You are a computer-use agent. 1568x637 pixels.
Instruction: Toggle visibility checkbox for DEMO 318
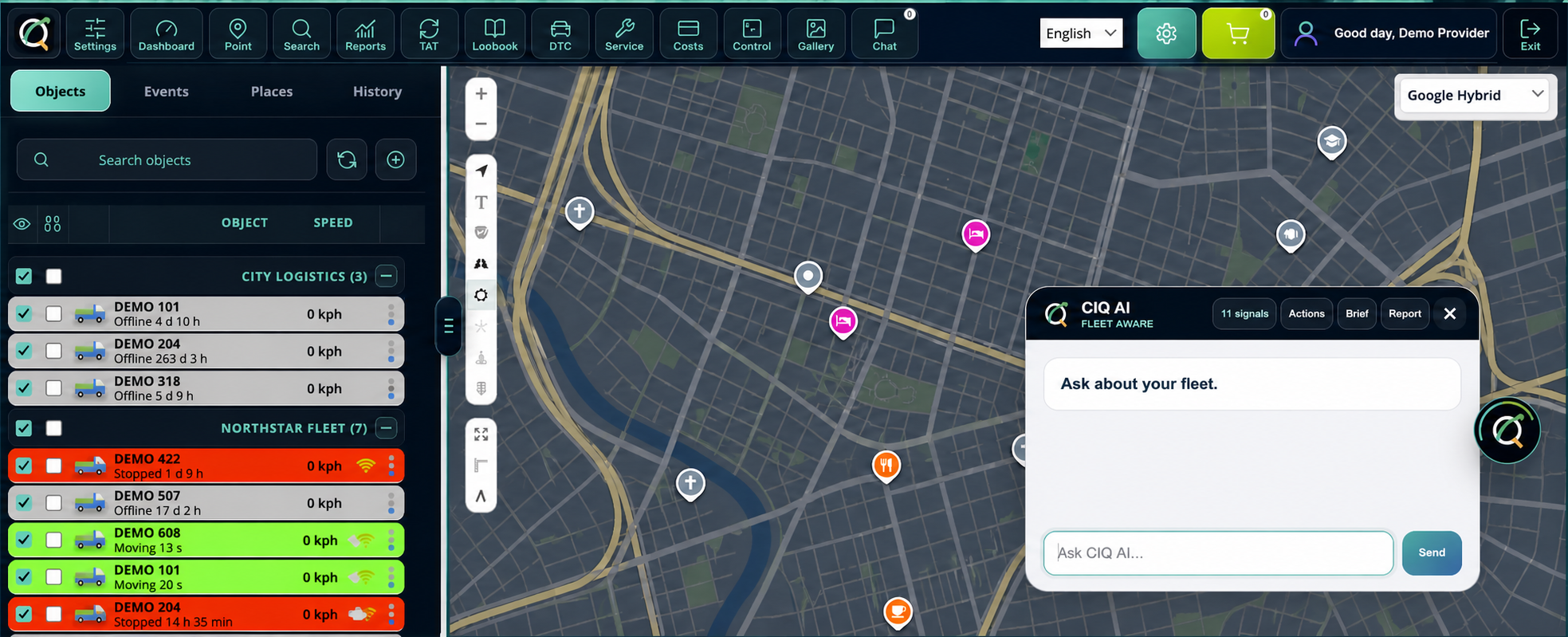[x=24, y=388]
